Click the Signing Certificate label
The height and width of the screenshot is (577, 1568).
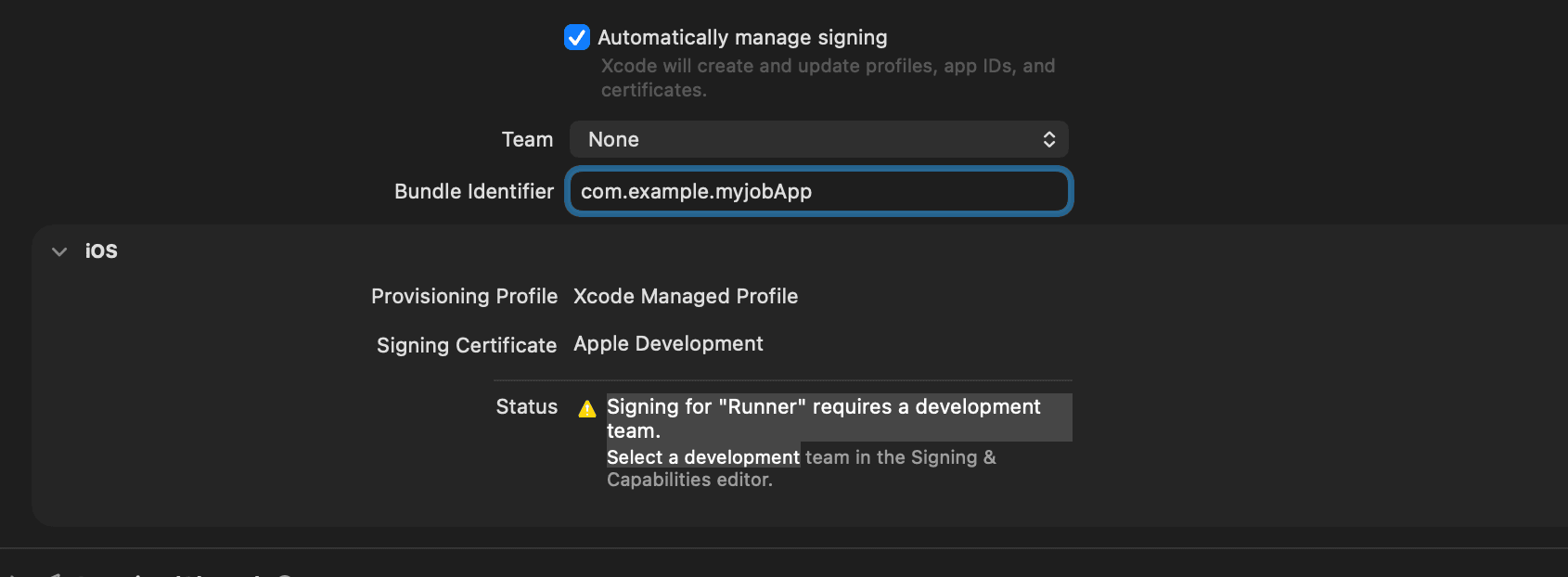pyautogui.click(x=466, y=345)
